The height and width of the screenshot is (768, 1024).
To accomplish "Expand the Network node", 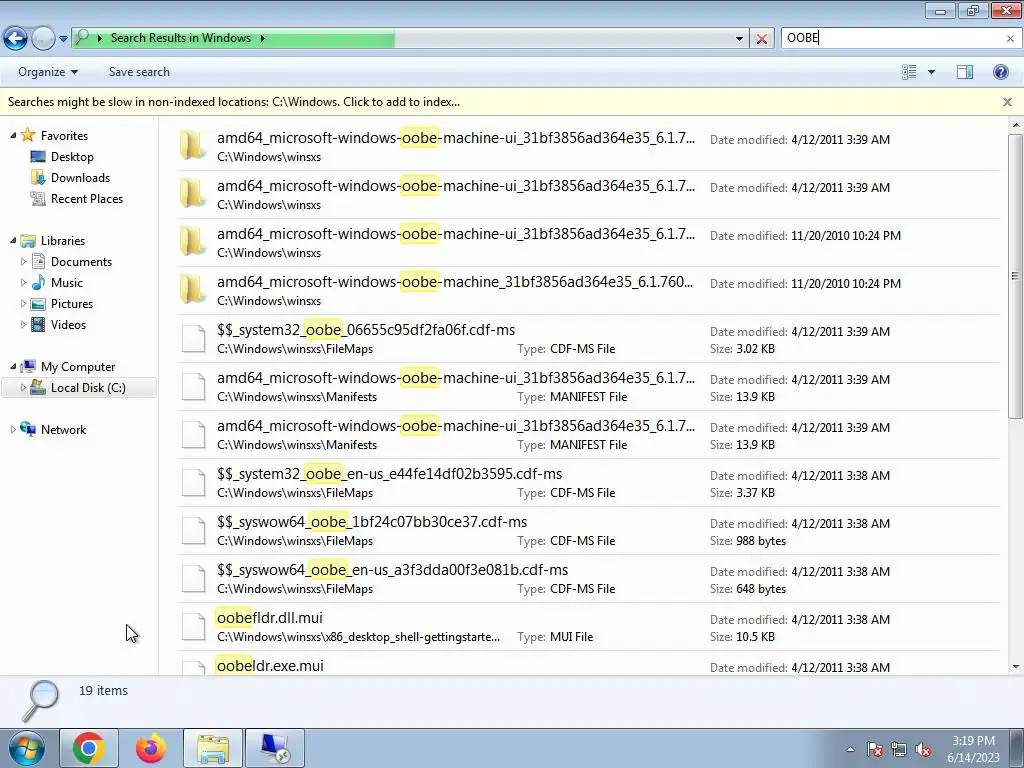I will [13, 429].
